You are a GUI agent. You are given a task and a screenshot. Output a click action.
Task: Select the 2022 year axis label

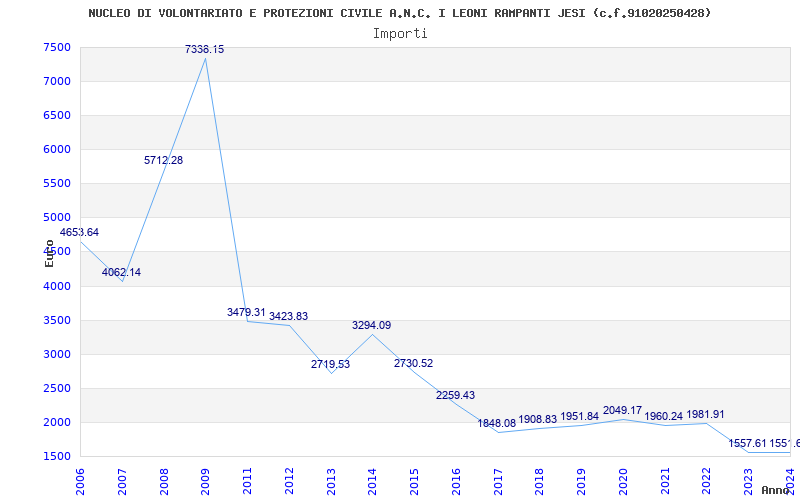[707, 482]
